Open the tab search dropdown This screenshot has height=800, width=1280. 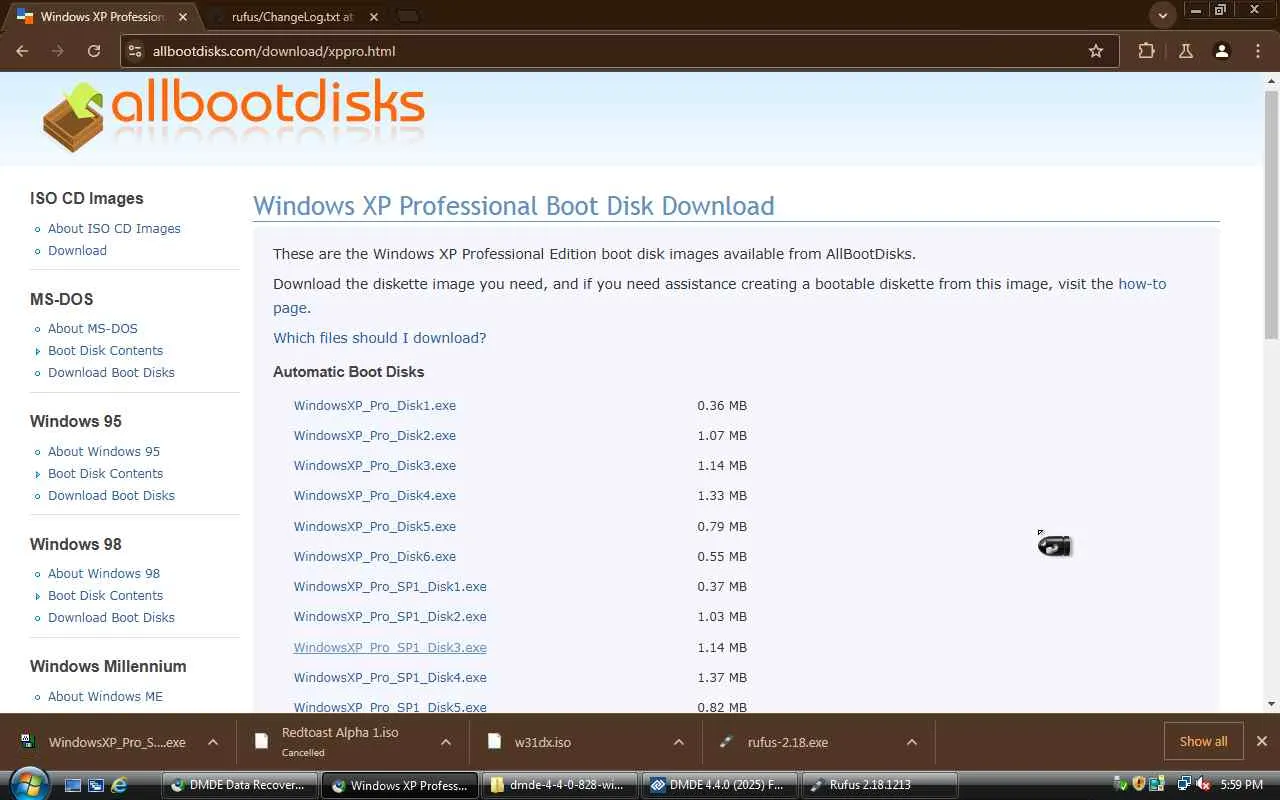[x=1162, y=16]
